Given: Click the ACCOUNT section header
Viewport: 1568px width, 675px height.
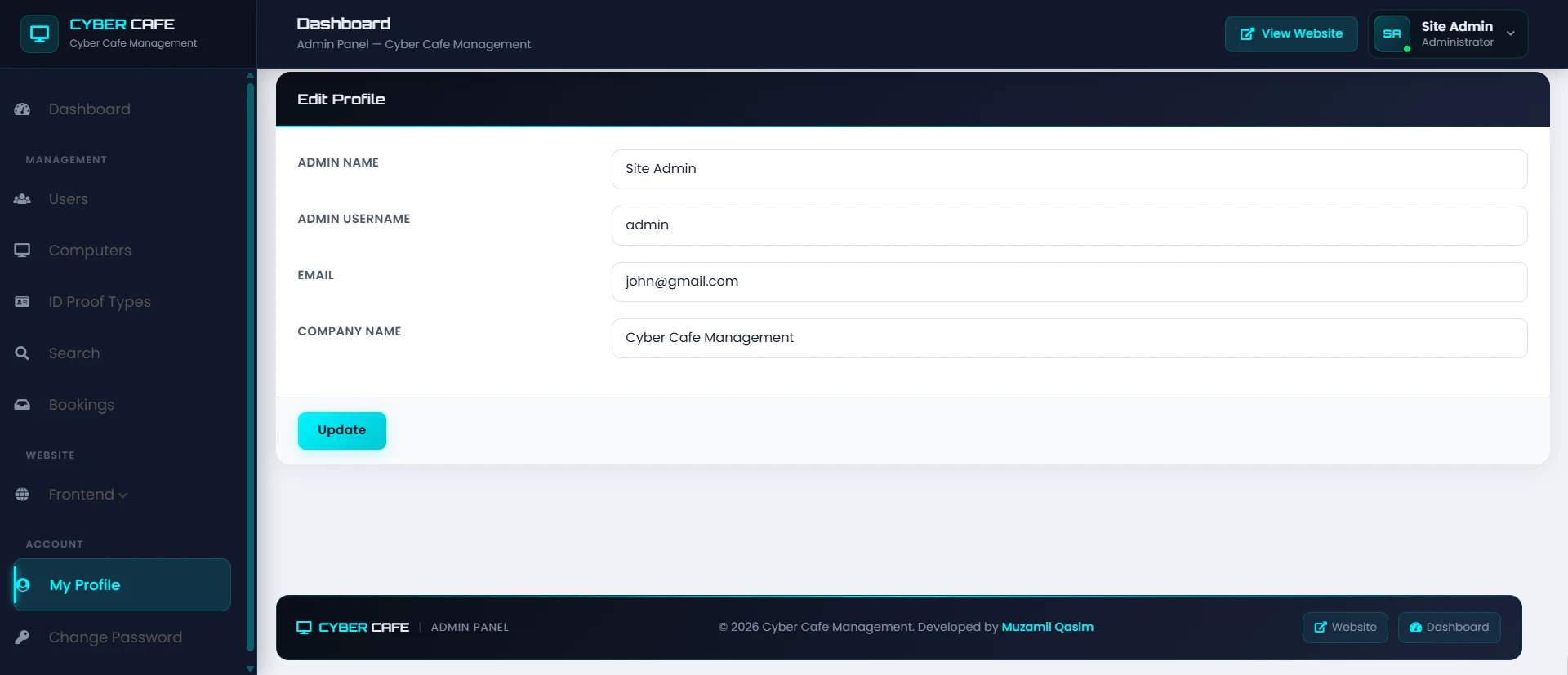Looking at the screenshot, I should pyautogui.click(x=54, y=544).
